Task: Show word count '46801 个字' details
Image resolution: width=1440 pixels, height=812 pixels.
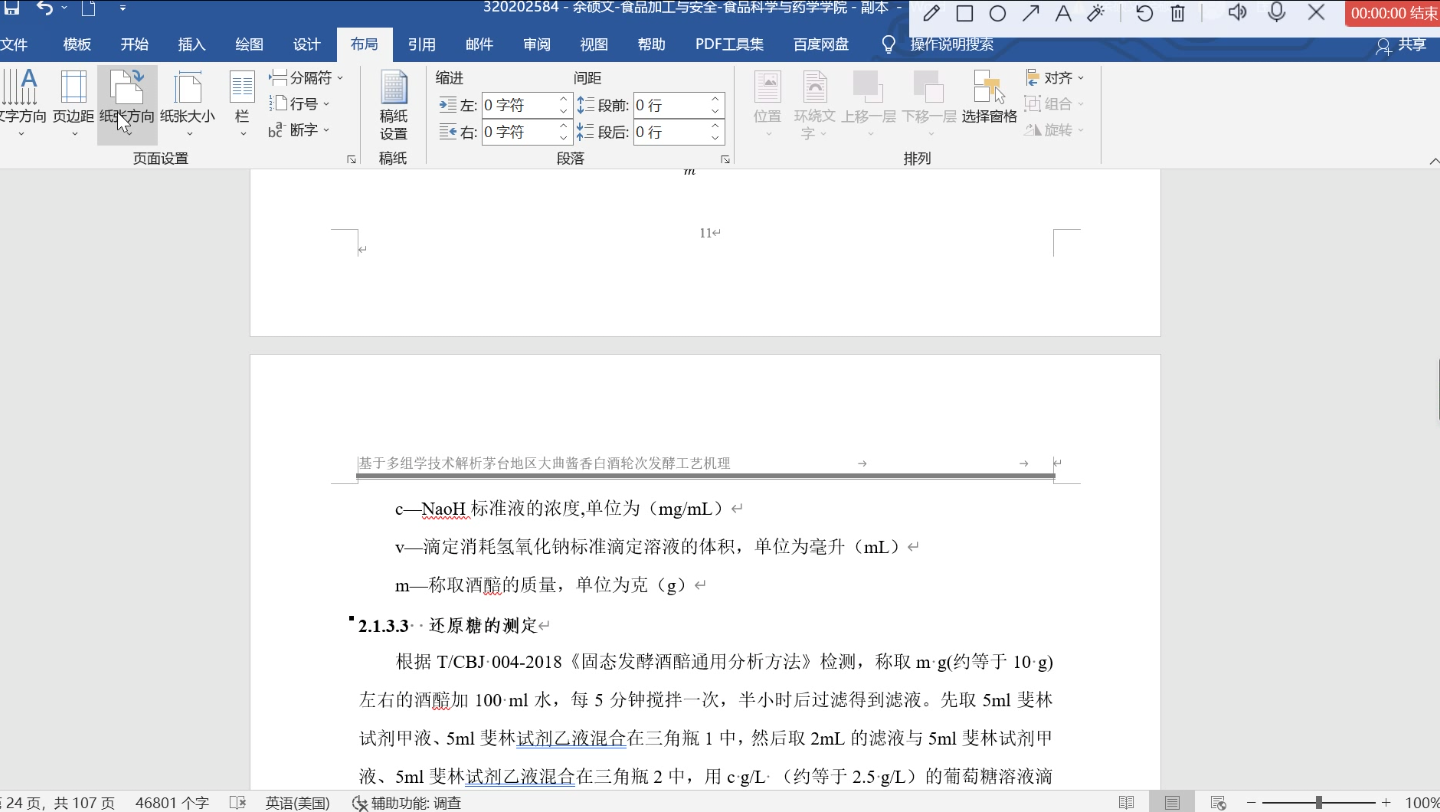Action: tap(172, 802)
